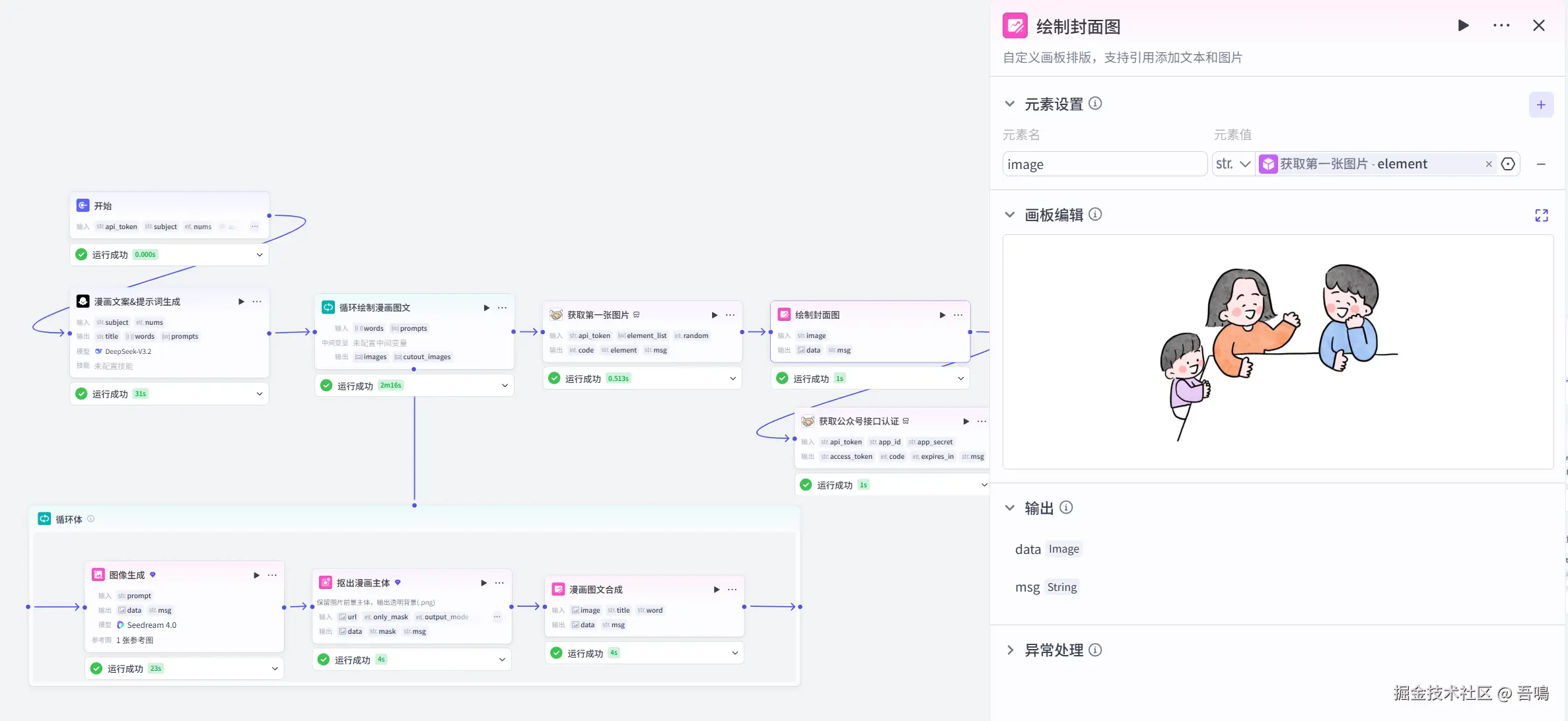Collapse the 画板编辑 section
This screenshot has width=1568, height=721.
[x=1009, y=215]
